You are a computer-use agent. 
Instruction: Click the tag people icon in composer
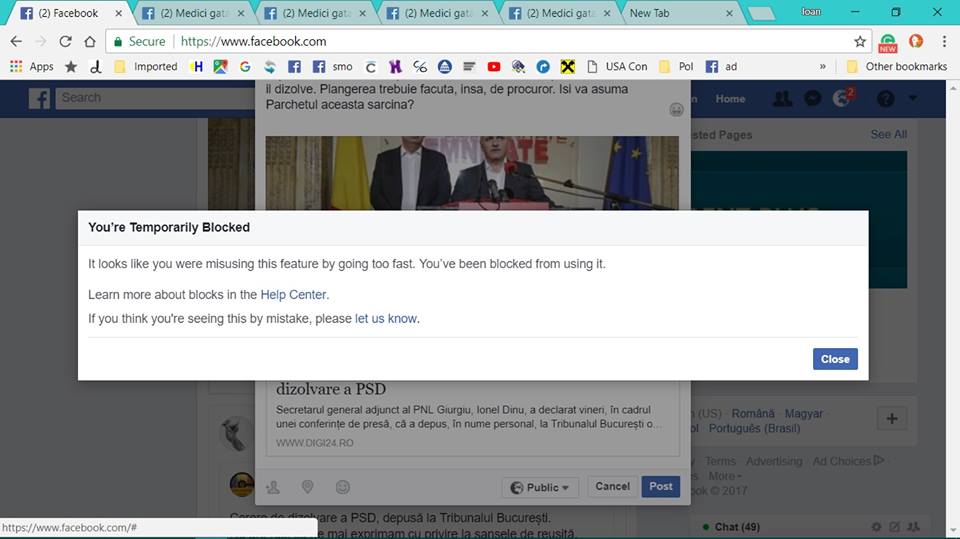click(273, 487)
